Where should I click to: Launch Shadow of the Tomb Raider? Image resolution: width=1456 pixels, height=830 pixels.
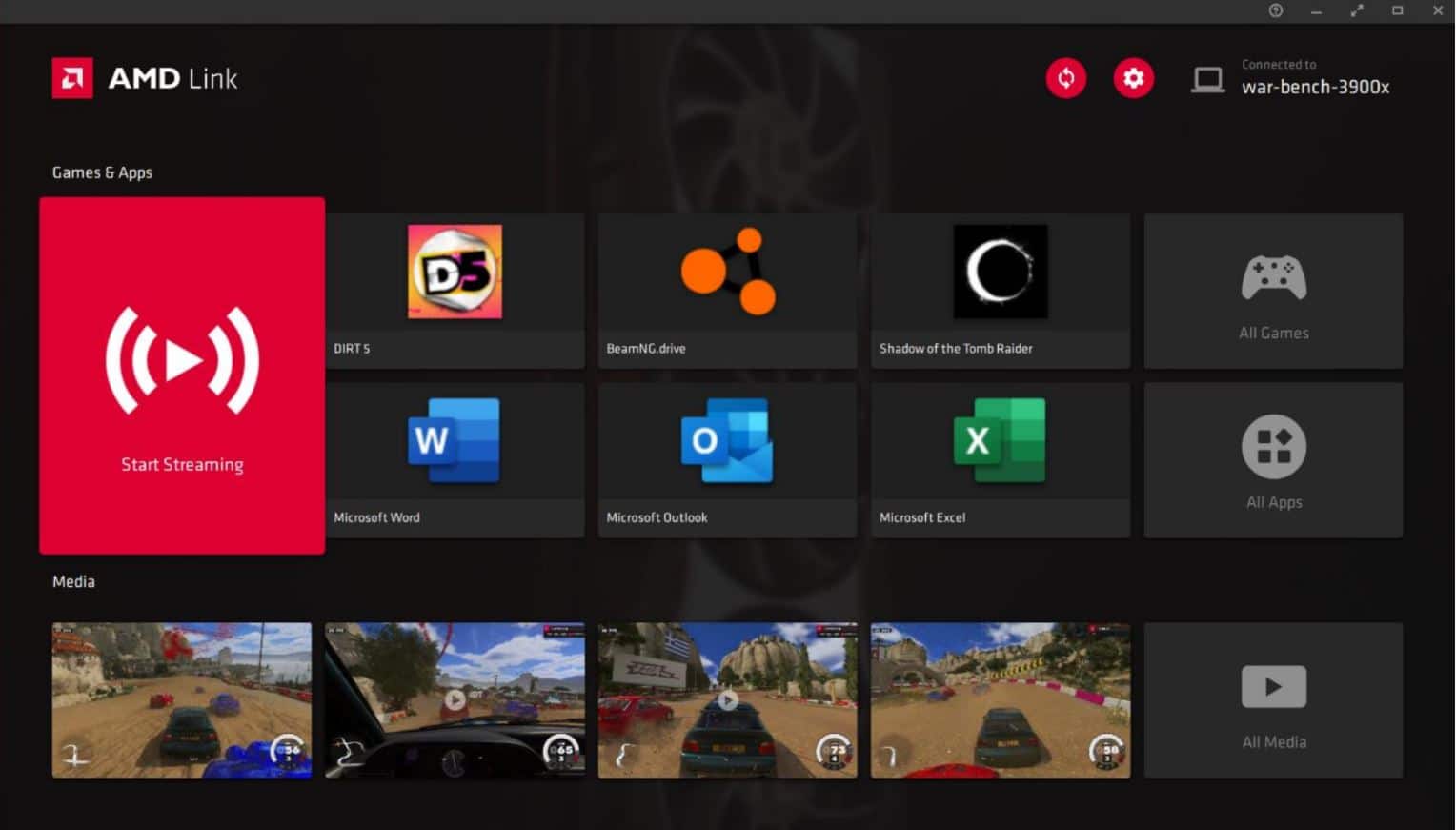tap(1001, 291)
